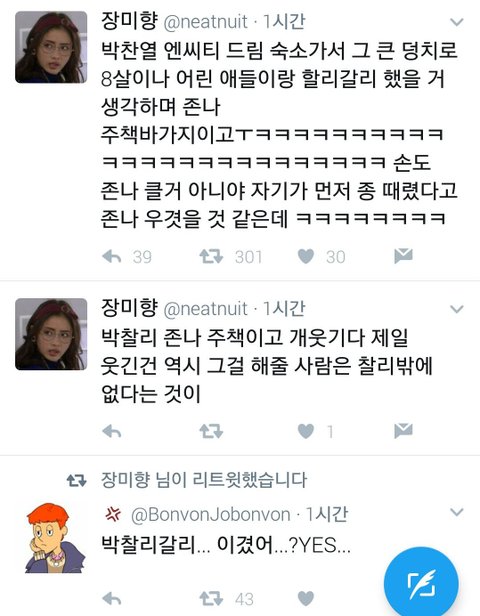The image size is (480, 616).
Task: Like the @BonvonJobonvon tweet
Action: [306, 598]
